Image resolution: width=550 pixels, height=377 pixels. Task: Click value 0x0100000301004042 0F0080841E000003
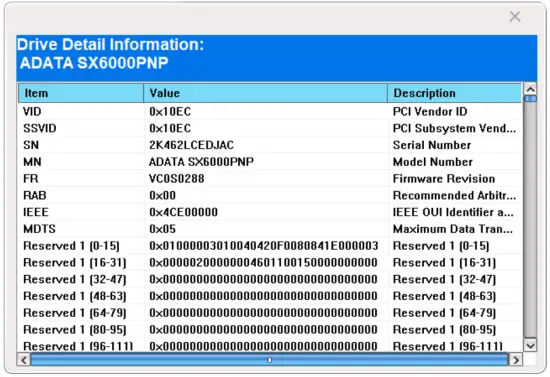click(x=264, y=246)
